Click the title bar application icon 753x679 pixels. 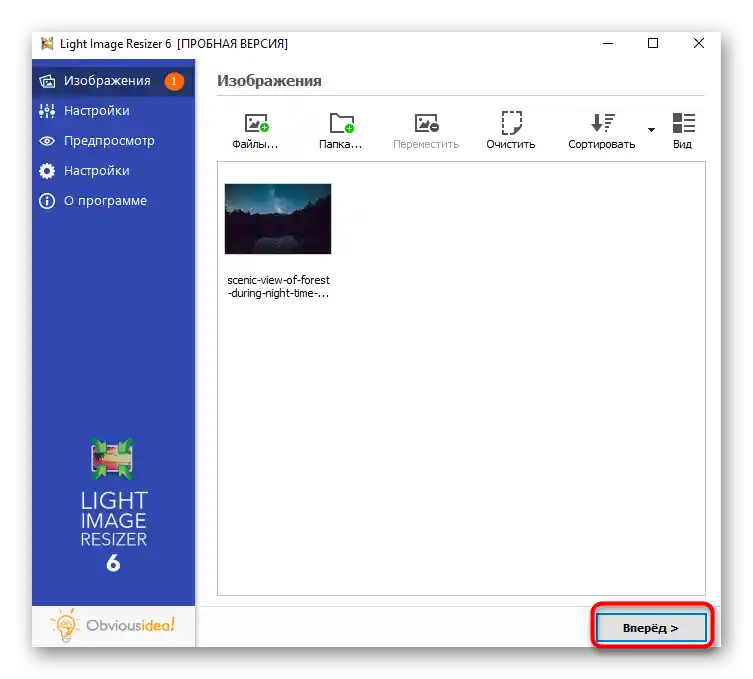[47, 44]
